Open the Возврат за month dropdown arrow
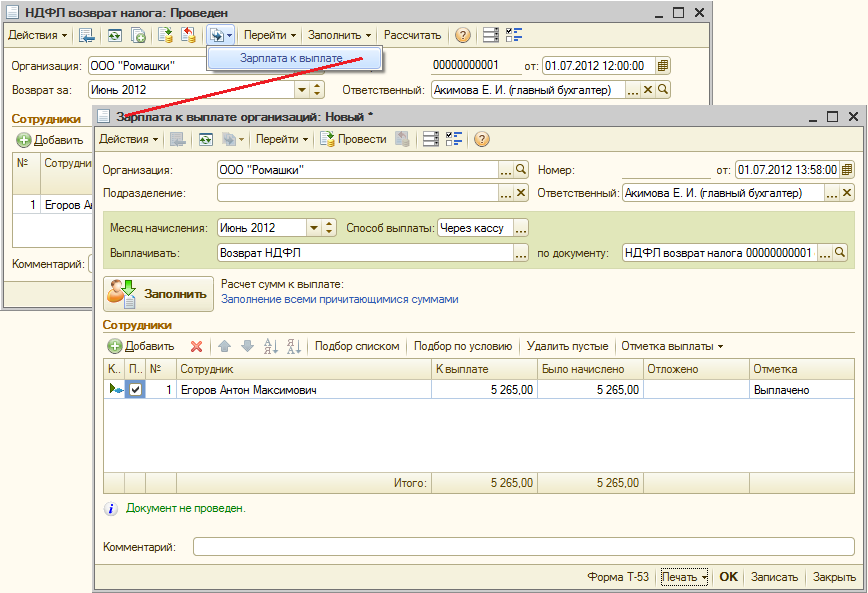Viewport: 868px width, 593px height. click(302, 90)
